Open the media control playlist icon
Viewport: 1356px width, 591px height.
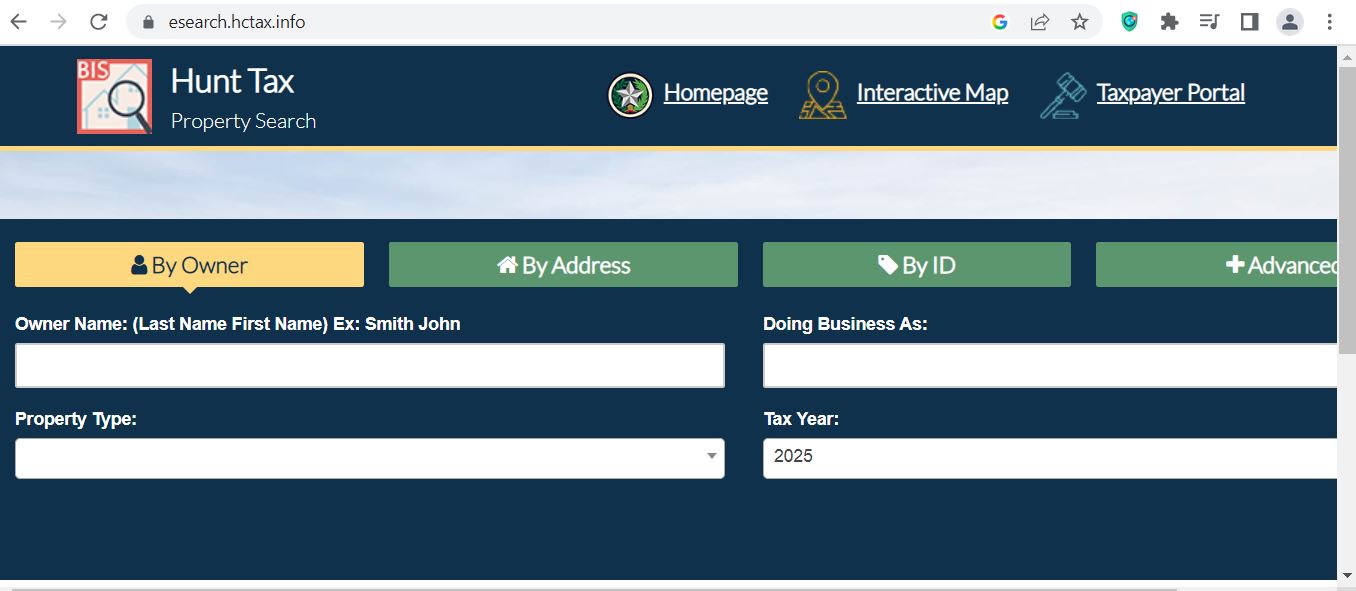(x=1209, y=21)
